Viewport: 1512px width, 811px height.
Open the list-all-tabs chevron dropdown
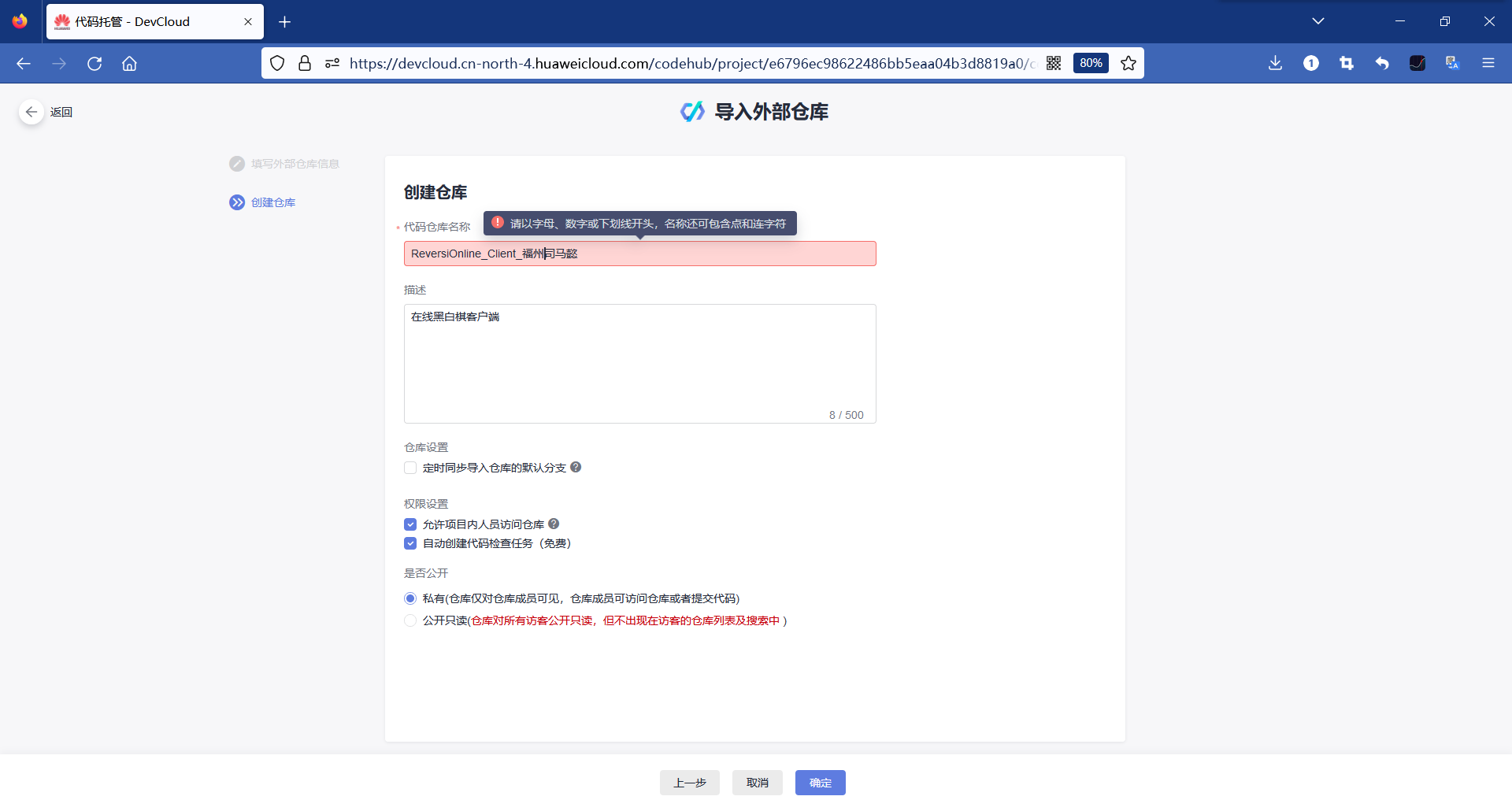click(1318, 20)
